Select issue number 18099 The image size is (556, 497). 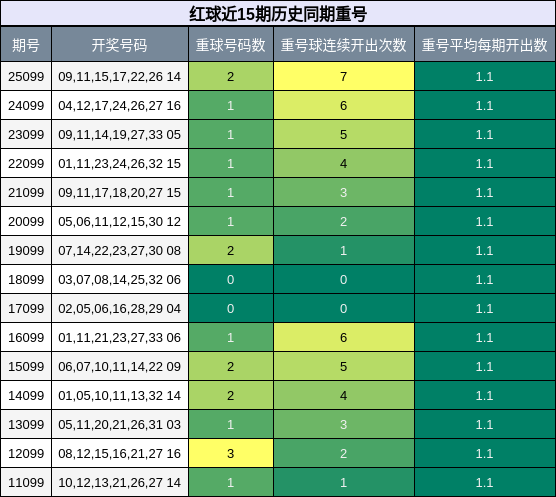26,280
